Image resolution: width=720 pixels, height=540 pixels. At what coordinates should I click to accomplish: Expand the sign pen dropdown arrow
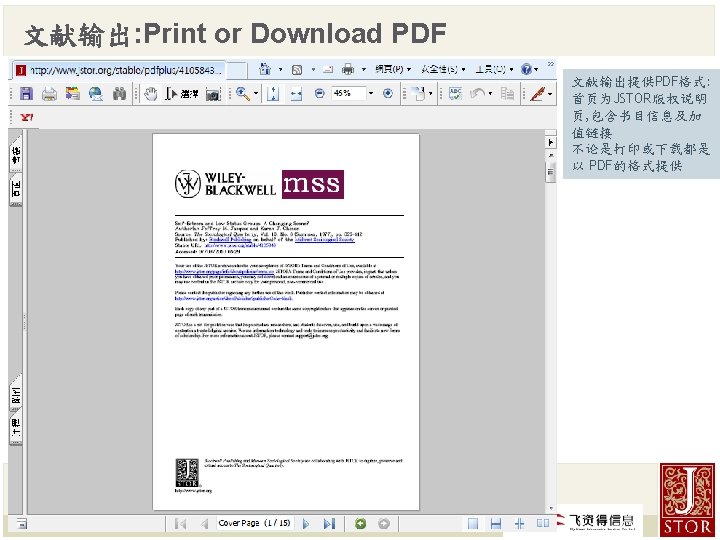(x=550, y=94)
